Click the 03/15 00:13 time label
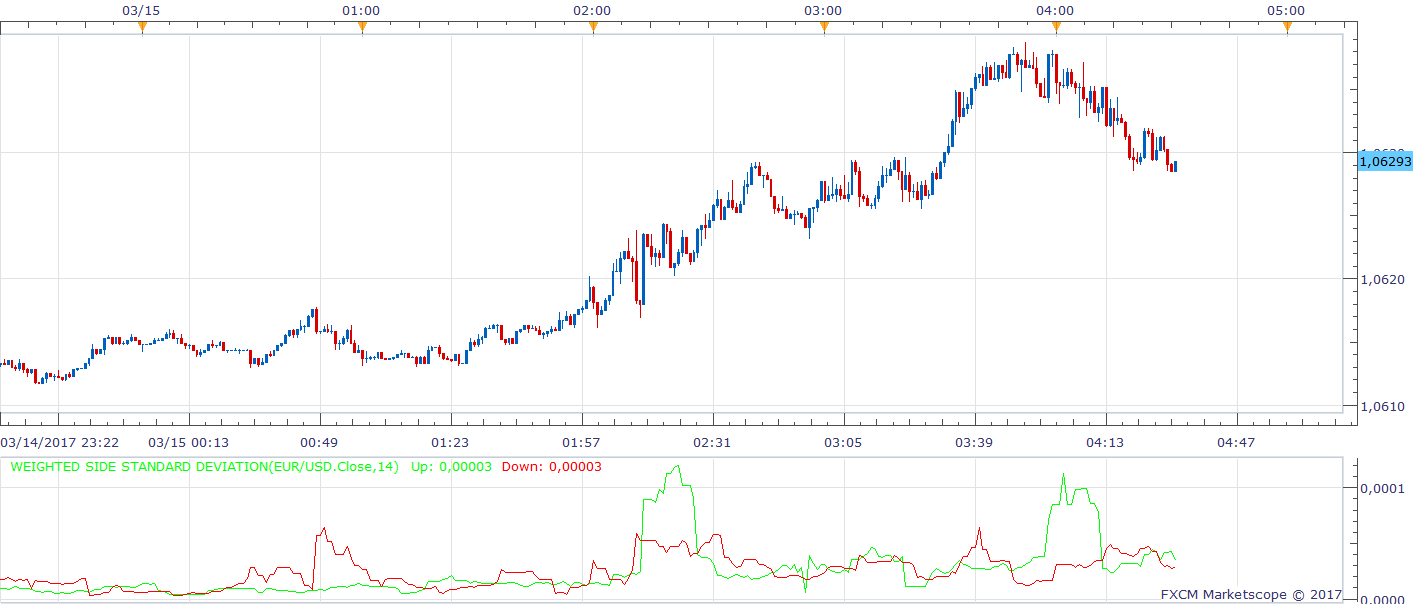The height and width of the screenshot is (604, 1423). coord(187,442)
